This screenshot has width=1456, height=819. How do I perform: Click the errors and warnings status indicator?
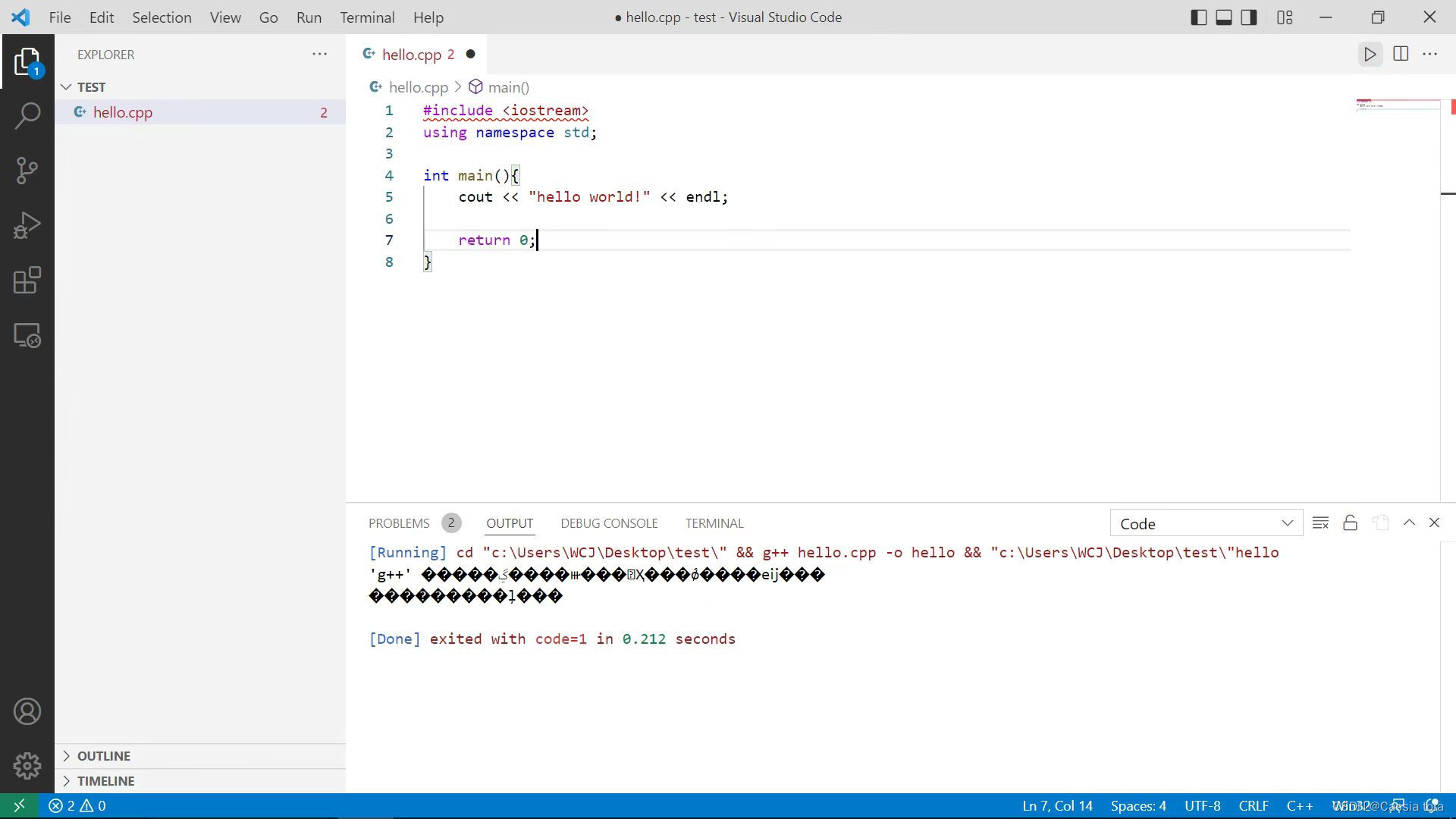[77, 805]
